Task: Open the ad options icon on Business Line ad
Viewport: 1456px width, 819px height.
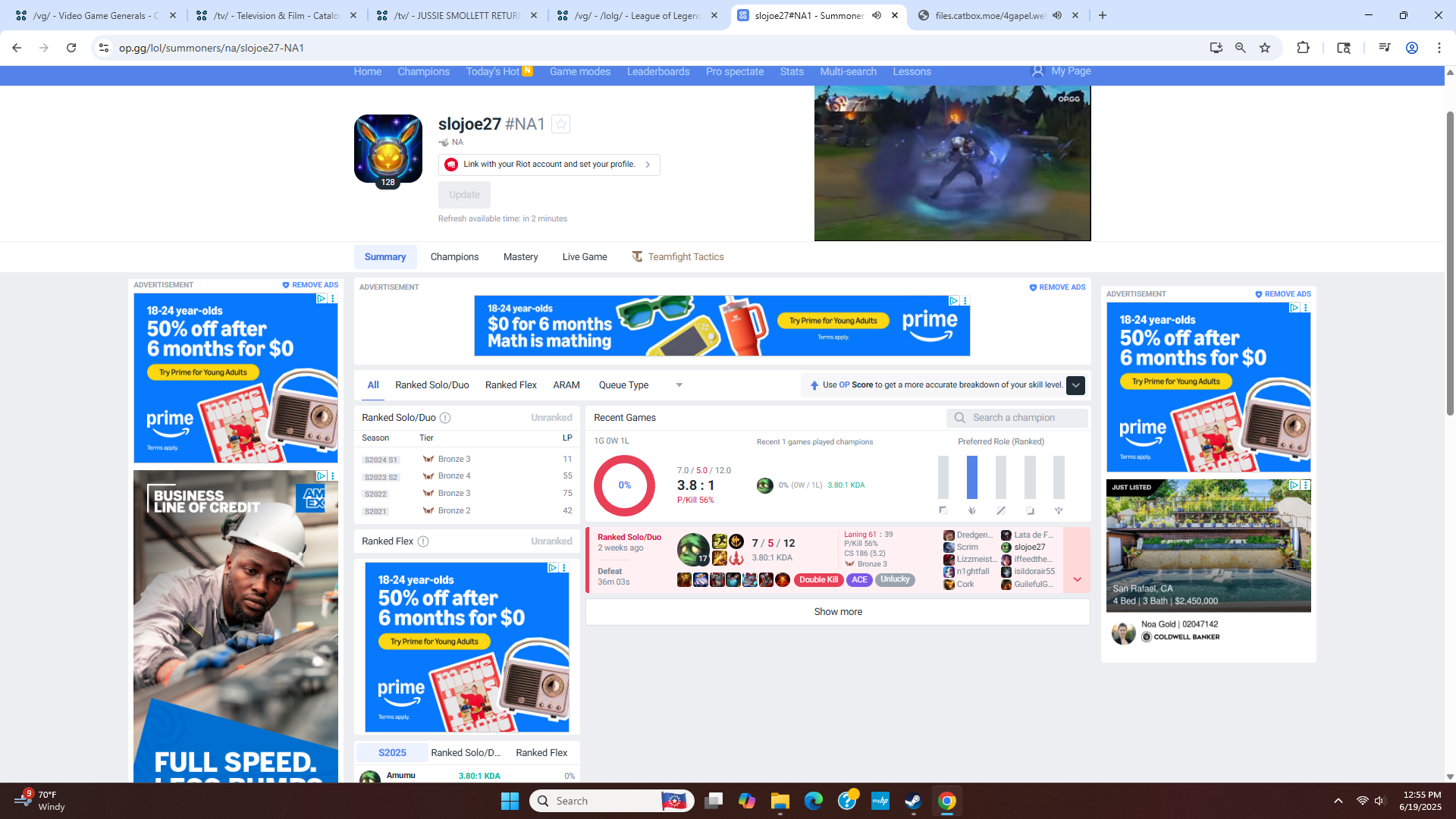Action: [332, 476]
